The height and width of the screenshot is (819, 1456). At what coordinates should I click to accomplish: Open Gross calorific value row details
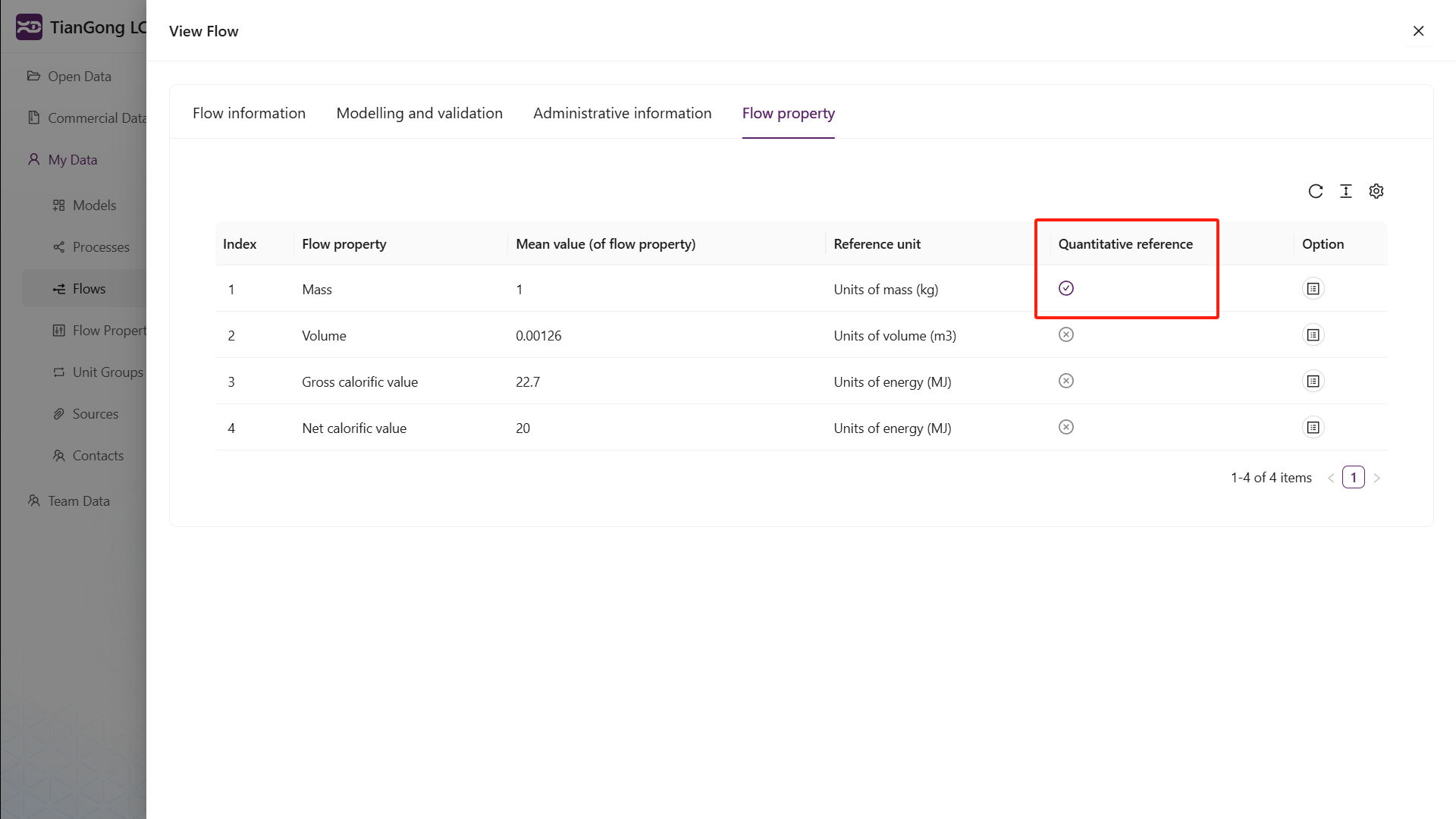[x=1313, y=381]
